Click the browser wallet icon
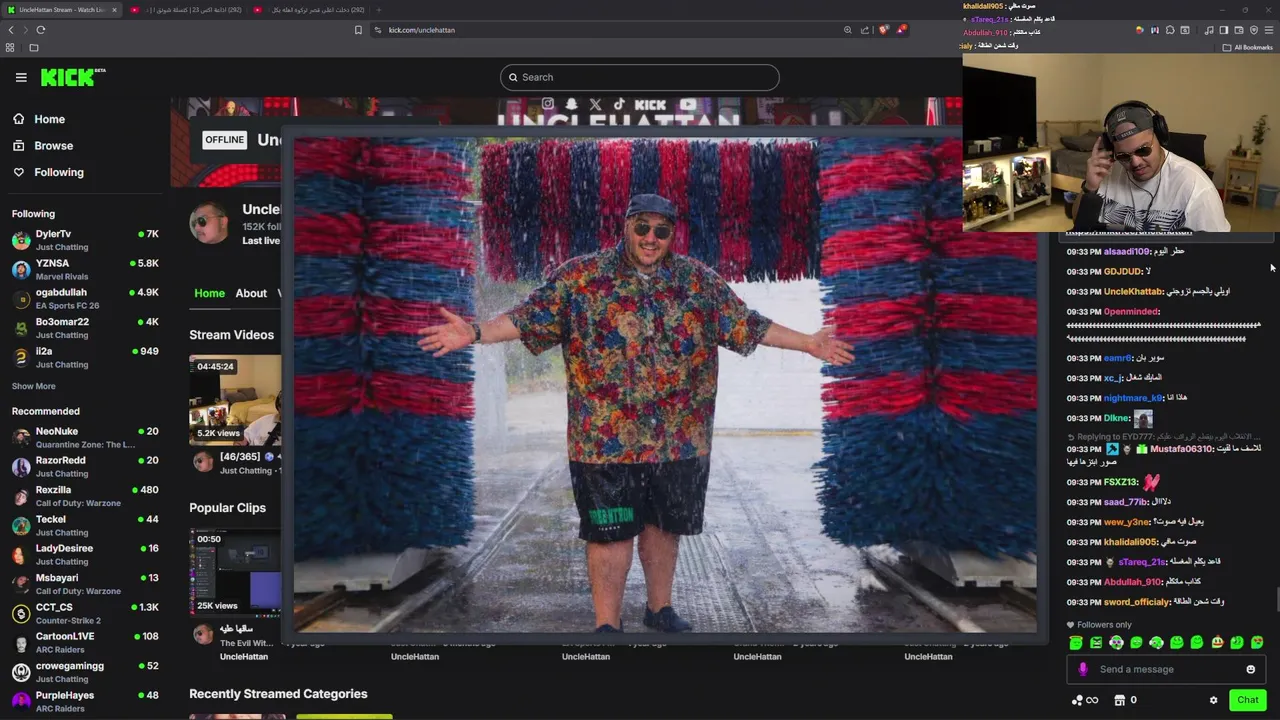The image size is (1280, 720). (1239, 30)
